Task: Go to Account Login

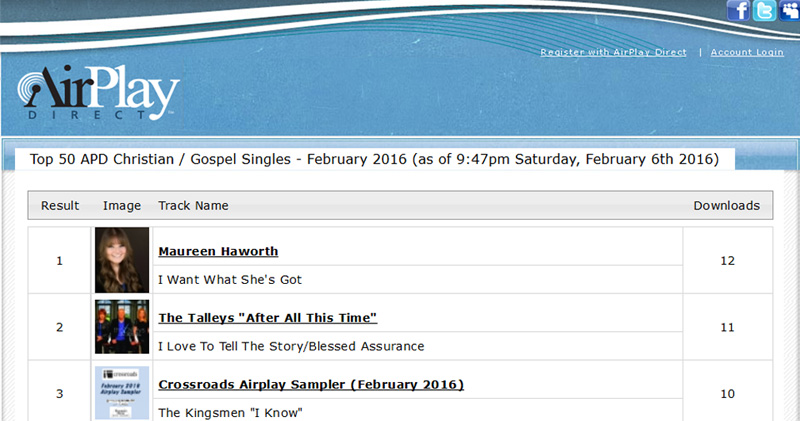Action: pos(747,52)
